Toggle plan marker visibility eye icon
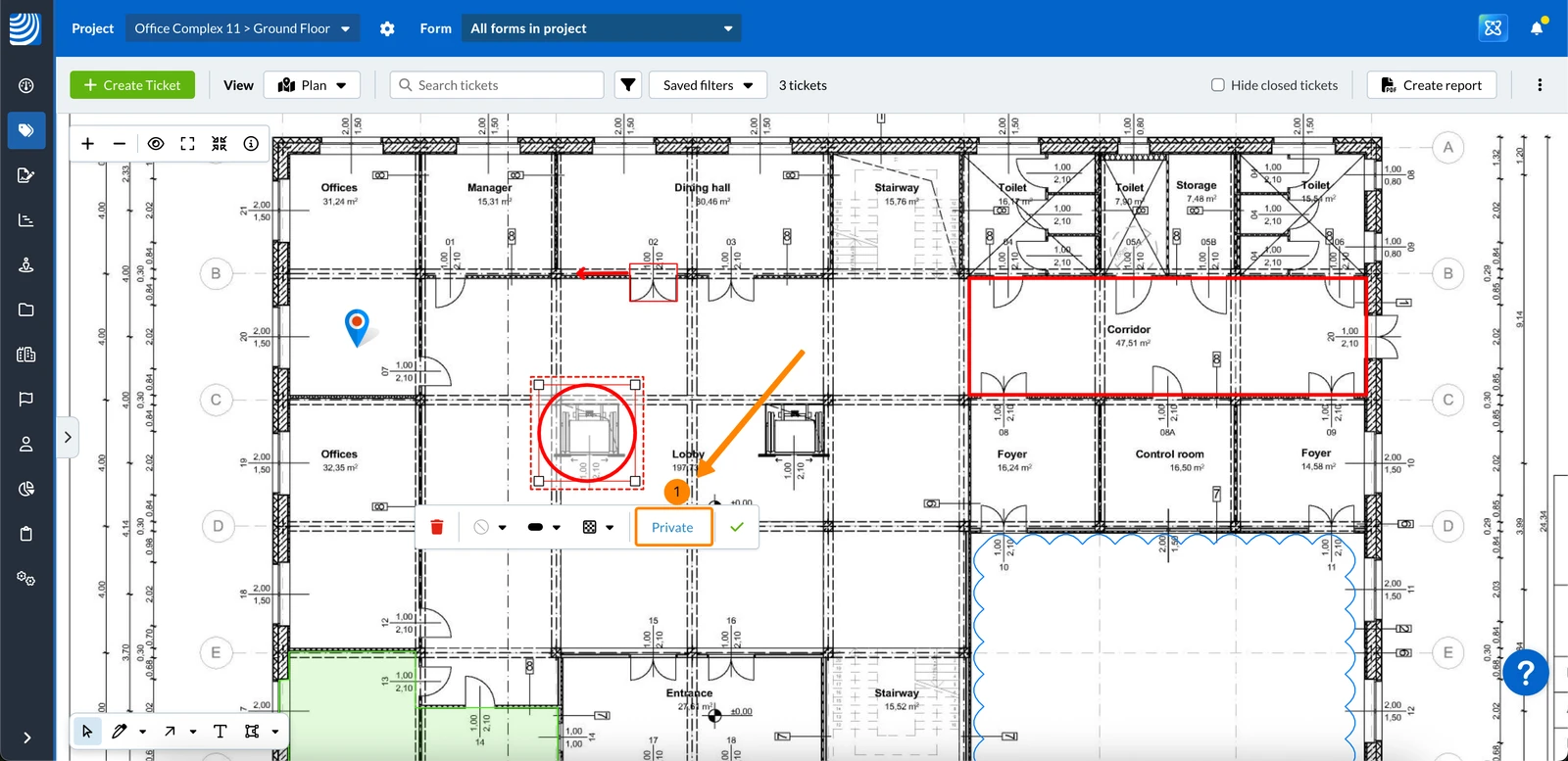 (155, 144)
